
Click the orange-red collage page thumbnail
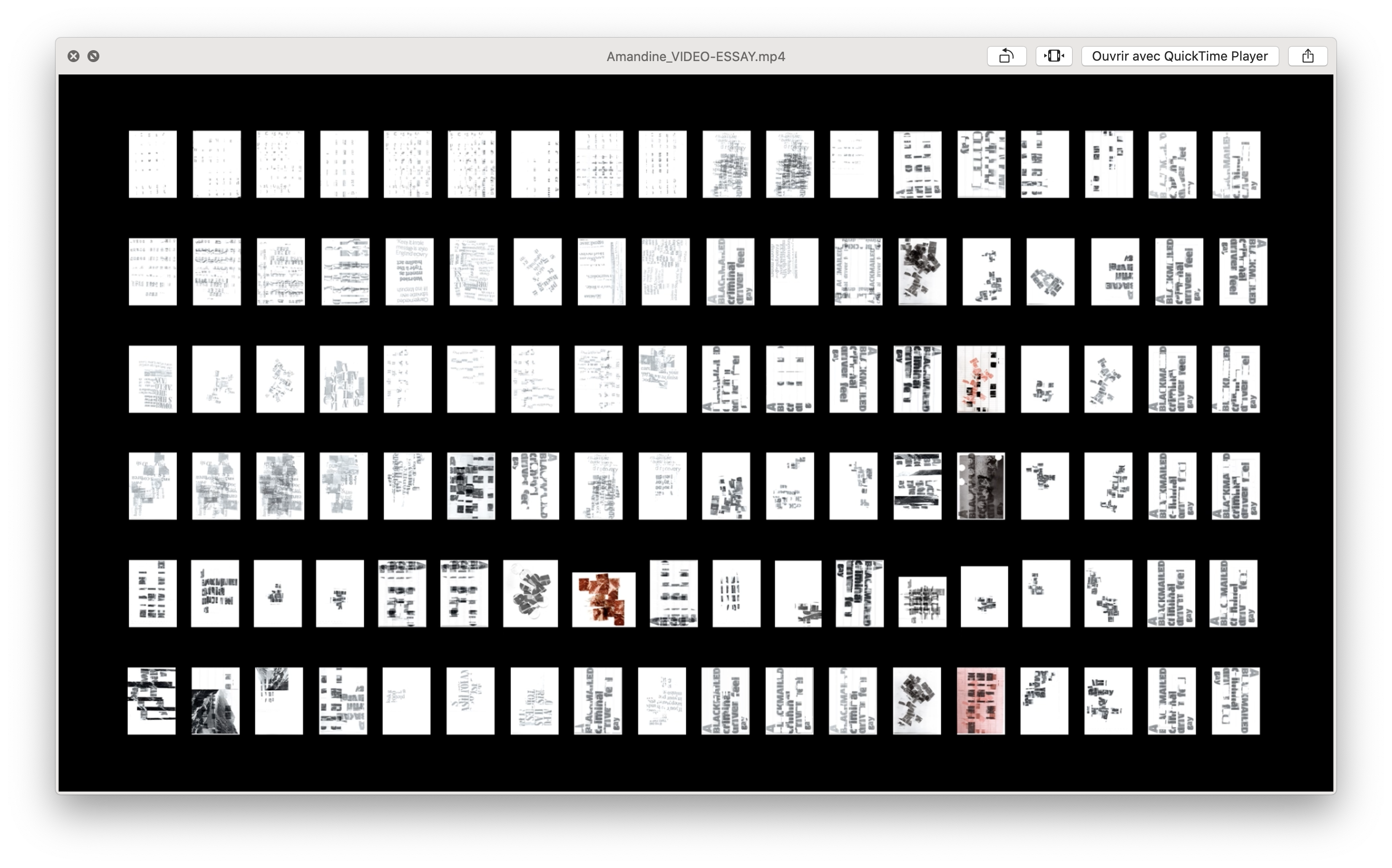point(604,599)
